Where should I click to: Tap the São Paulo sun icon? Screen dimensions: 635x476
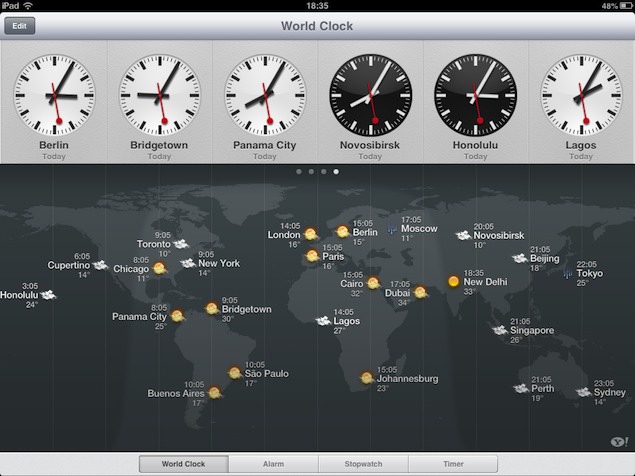pyautogui.click(x=234, y=373)
